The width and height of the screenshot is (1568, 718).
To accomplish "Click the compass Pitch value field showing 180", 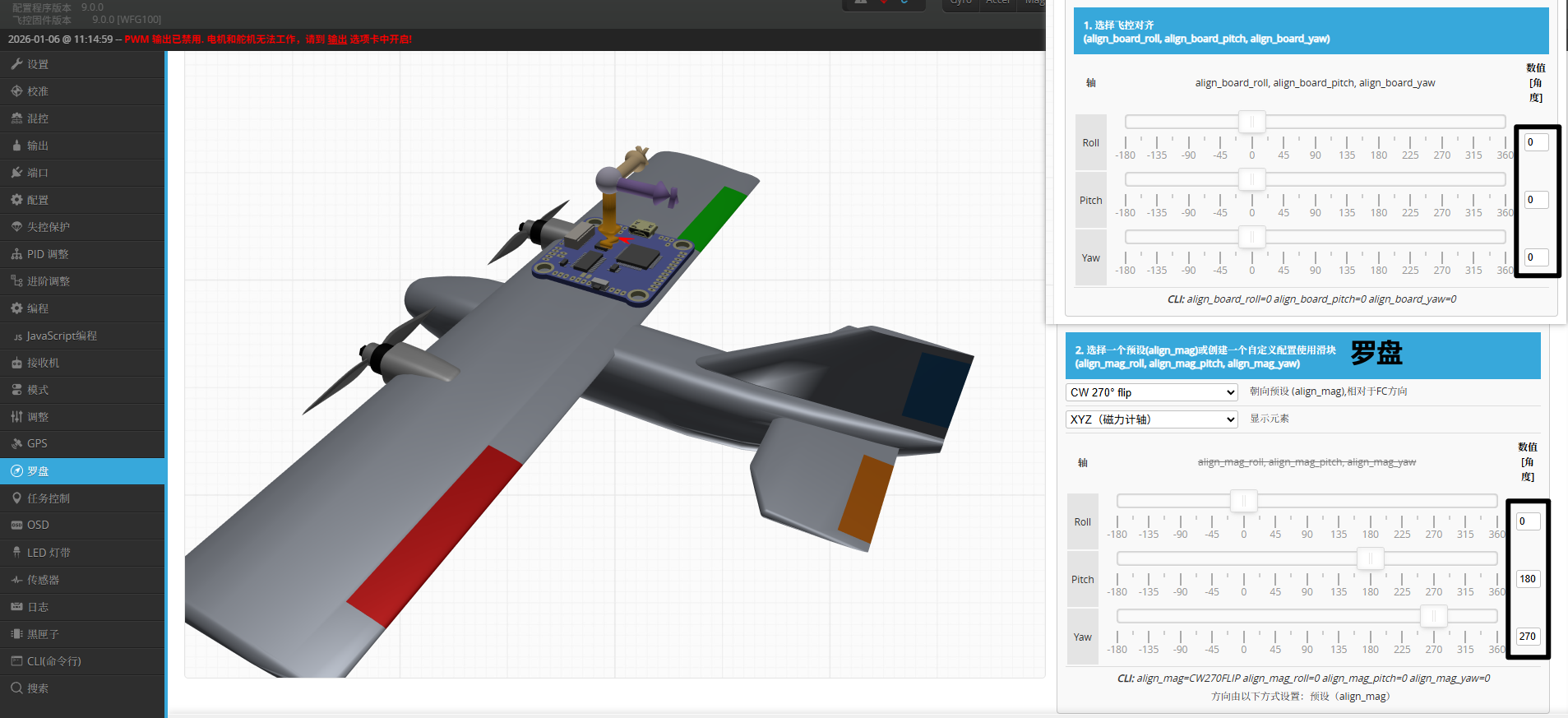I will click(1528, 579).
